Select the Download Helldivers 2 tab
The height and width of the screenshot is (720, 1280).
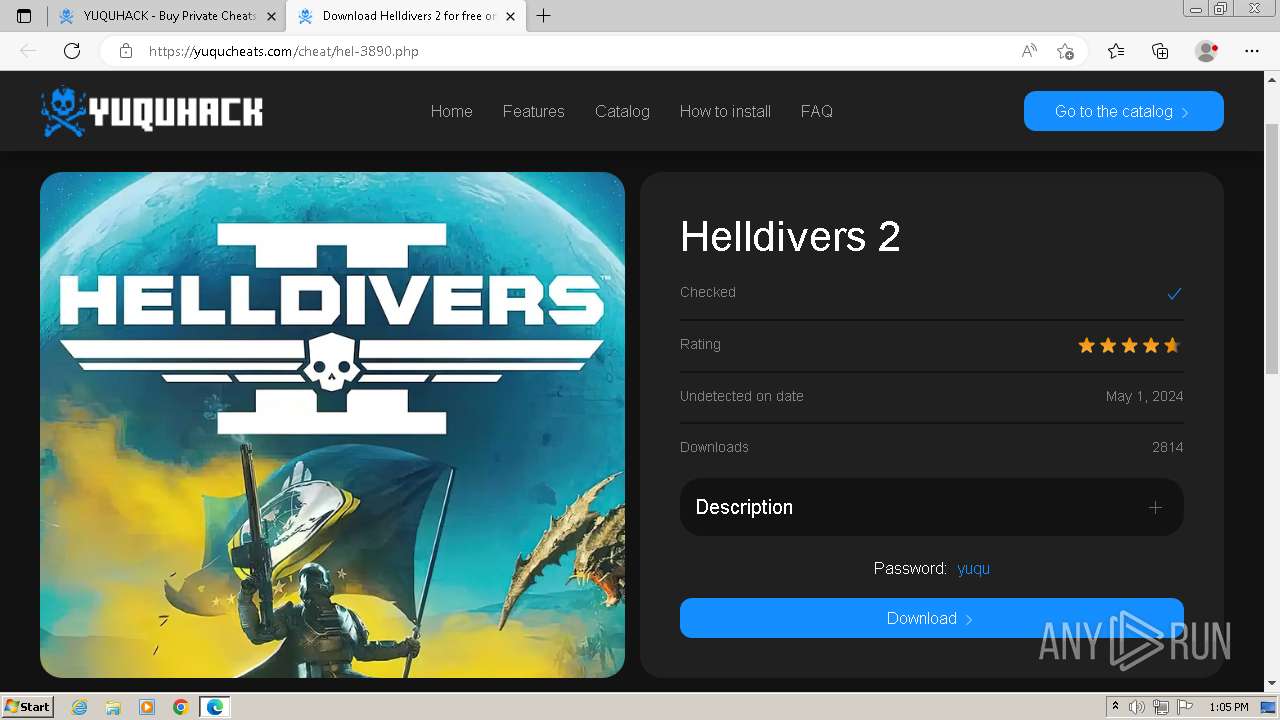point(407,16)
